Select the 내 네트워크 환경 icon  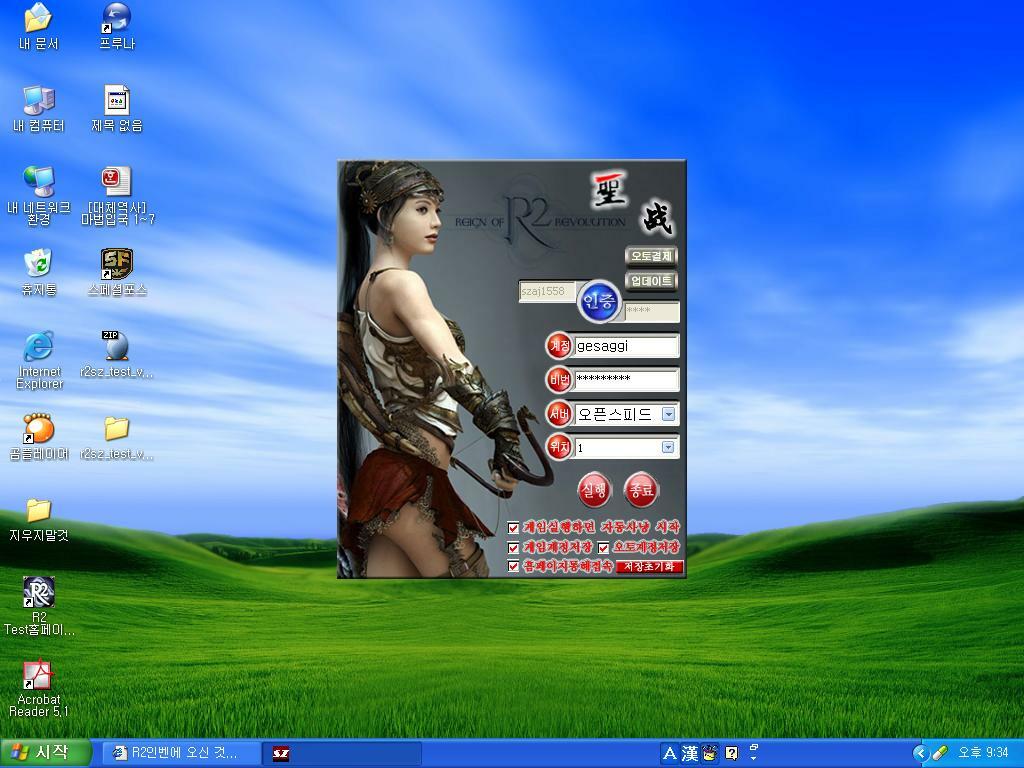39,196
